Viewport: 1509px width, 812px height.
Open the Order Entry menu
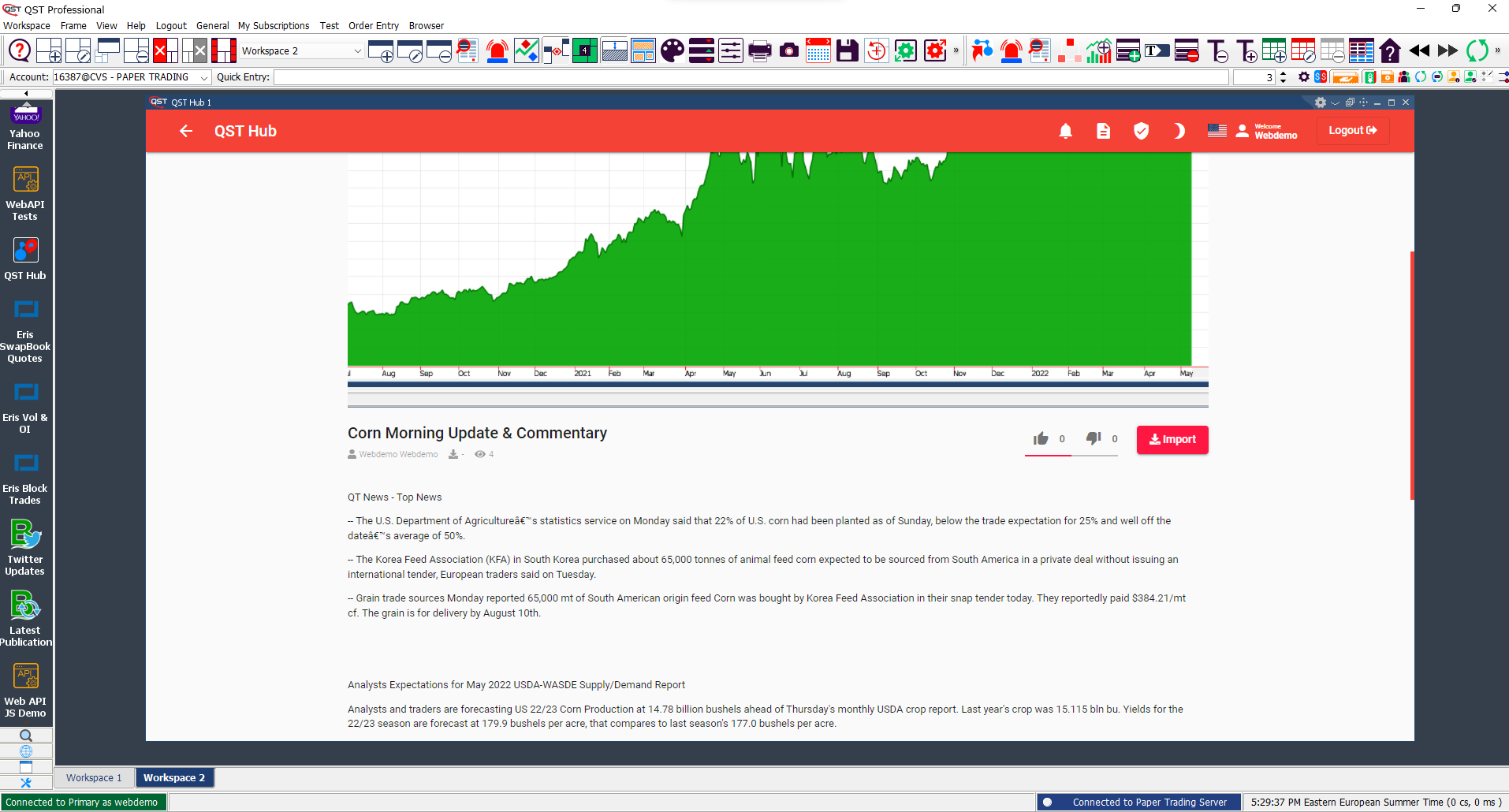coord(374,26)
